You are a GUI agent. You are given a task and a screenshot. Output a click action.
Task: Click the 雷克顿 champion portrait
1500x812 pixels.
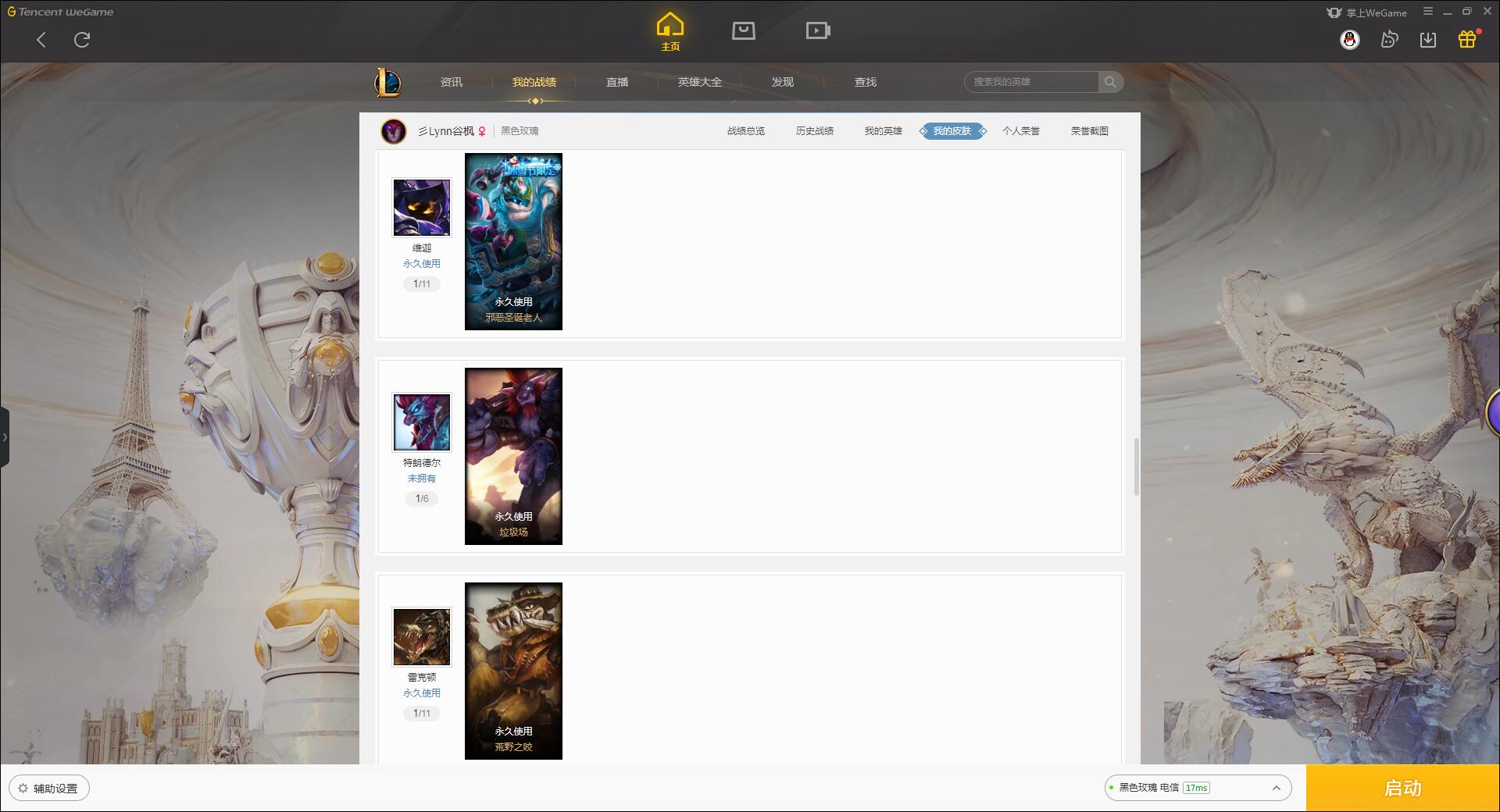point(422,637)
